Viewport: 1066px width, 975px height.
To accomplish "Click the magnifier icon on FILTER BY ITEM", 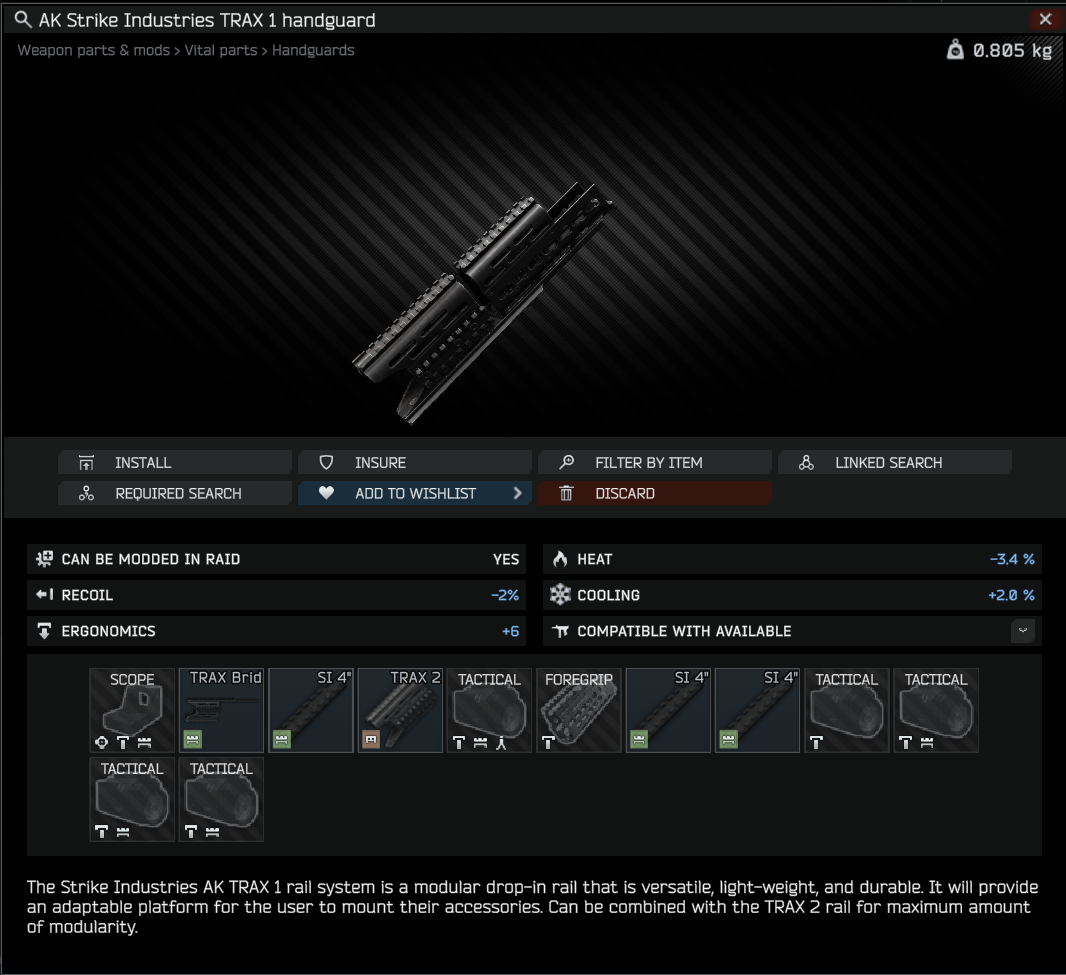I will point(566,462).
